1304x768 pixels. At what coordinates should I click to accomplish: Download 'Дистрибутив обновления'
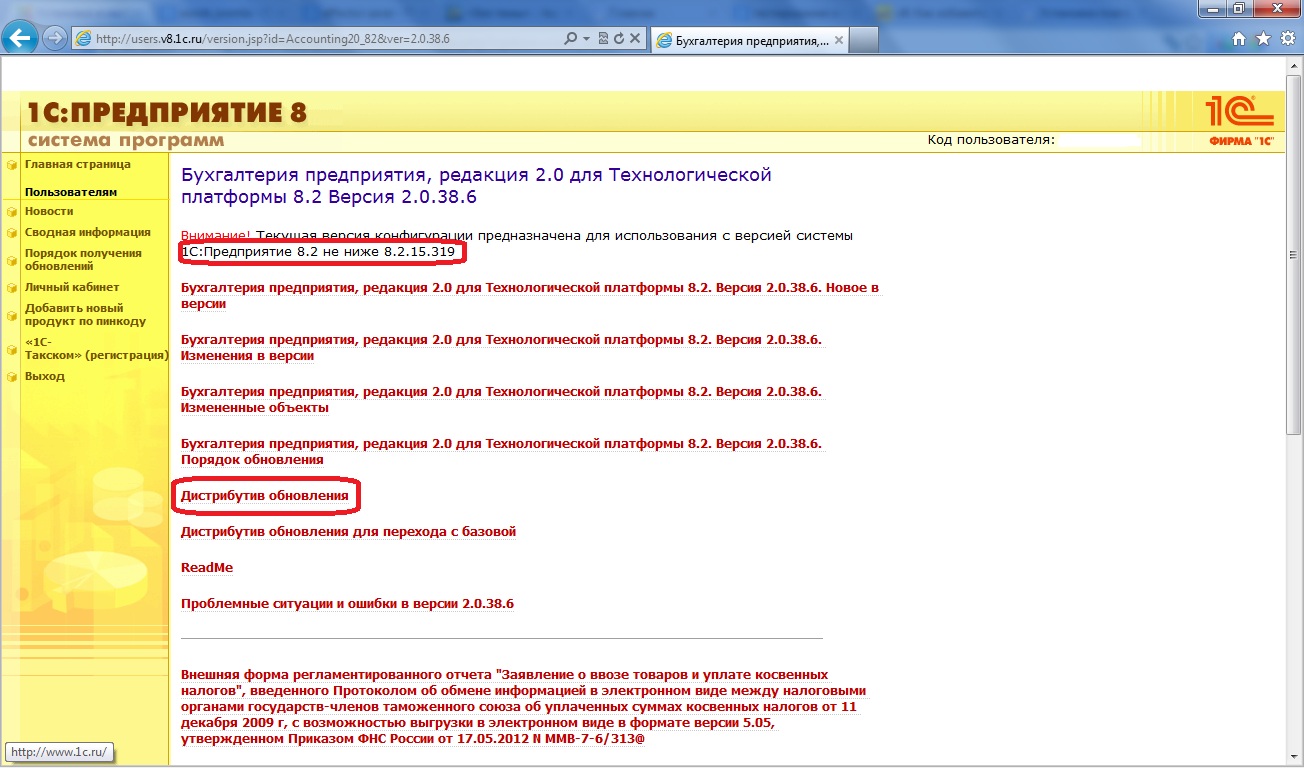pos(265,495)
